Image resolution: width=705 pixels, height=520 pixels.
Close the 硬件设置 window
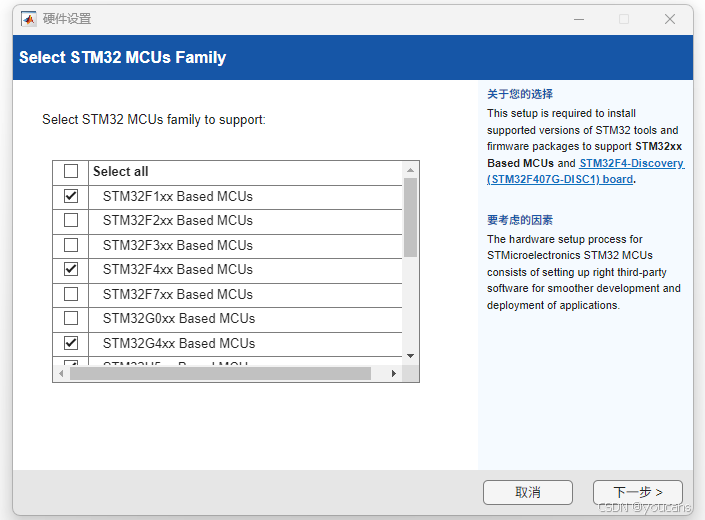click(x=670, y=19)
